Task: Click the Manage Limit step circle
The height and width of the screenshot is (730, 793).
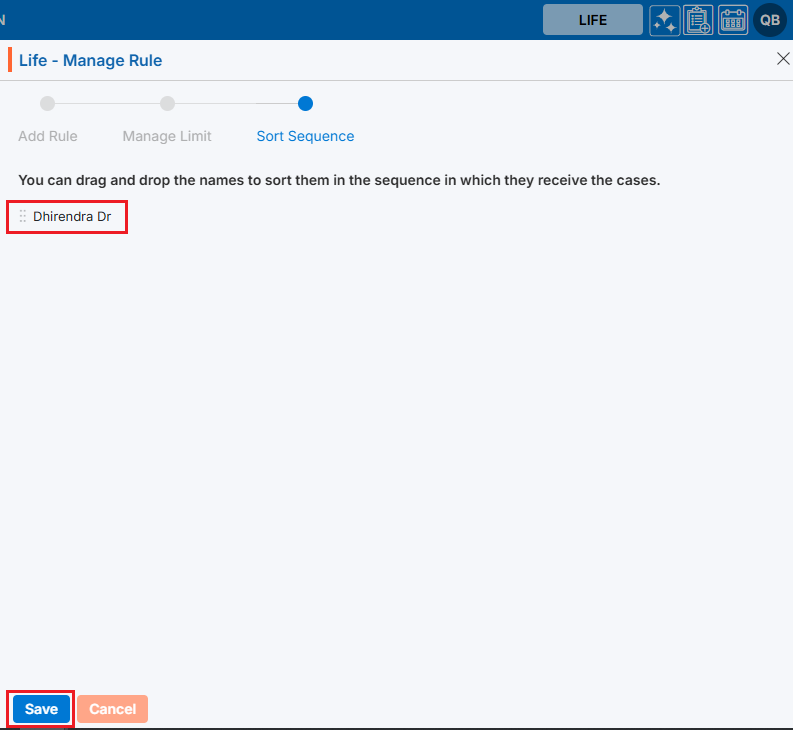Action: pos(167,103)
